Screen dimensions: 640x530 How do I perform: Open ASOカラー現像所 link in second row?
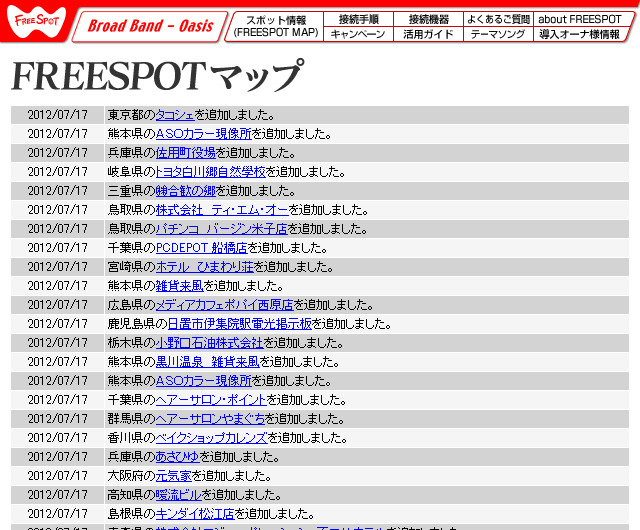click(x=203, y=134)
